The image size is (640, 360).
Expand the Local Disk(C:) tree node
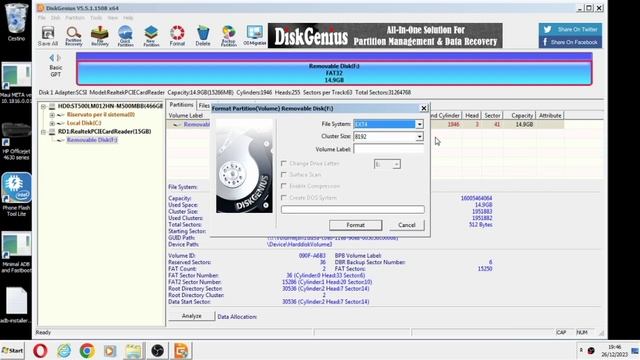pos(52,123)
